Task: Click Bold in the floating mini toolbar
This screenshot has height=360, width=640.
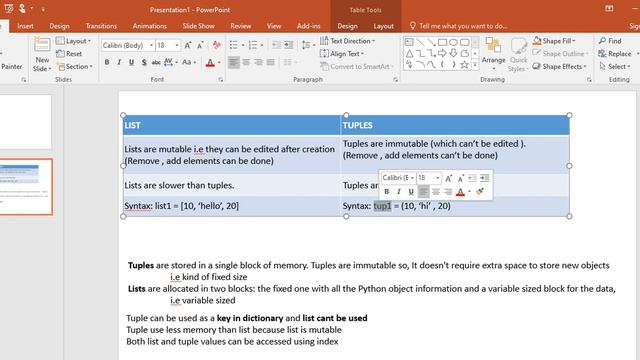Action: pos(387,191)
